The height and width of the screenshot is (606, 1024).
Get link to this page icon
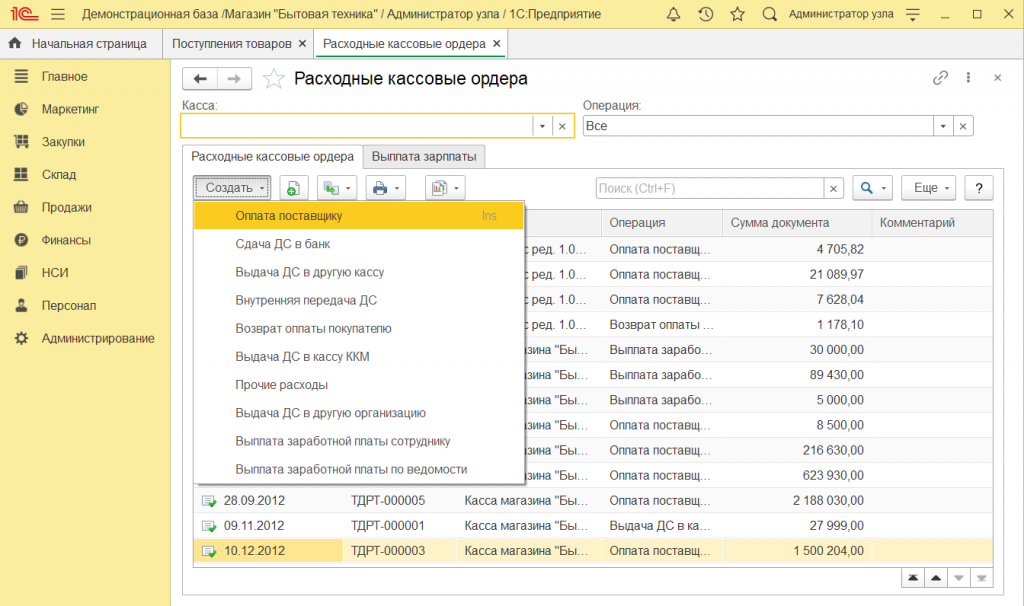pos(940,78)
